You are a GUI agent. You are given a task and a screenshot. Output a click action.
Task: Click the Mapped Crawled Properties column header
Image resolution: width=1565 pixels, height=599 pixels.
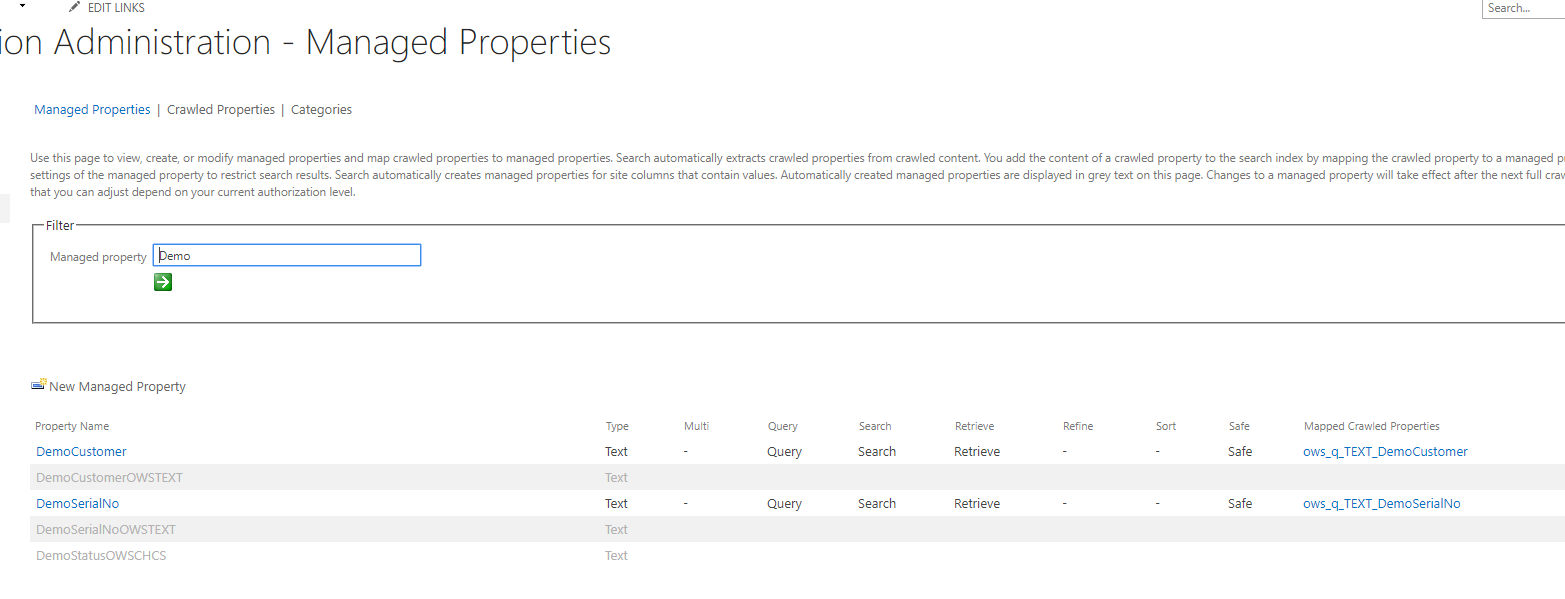tap(1371, 426)
